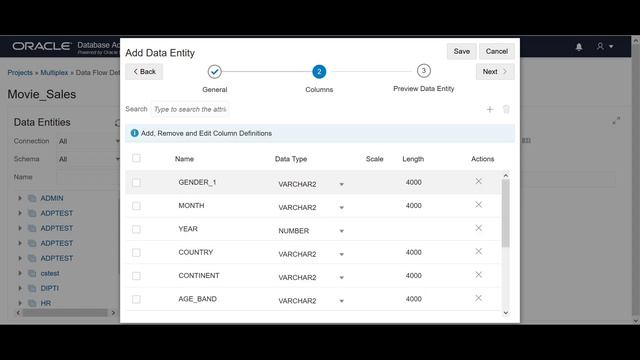Remove the COUNTRY column with X
640x360 pixels.
point(478,251)
